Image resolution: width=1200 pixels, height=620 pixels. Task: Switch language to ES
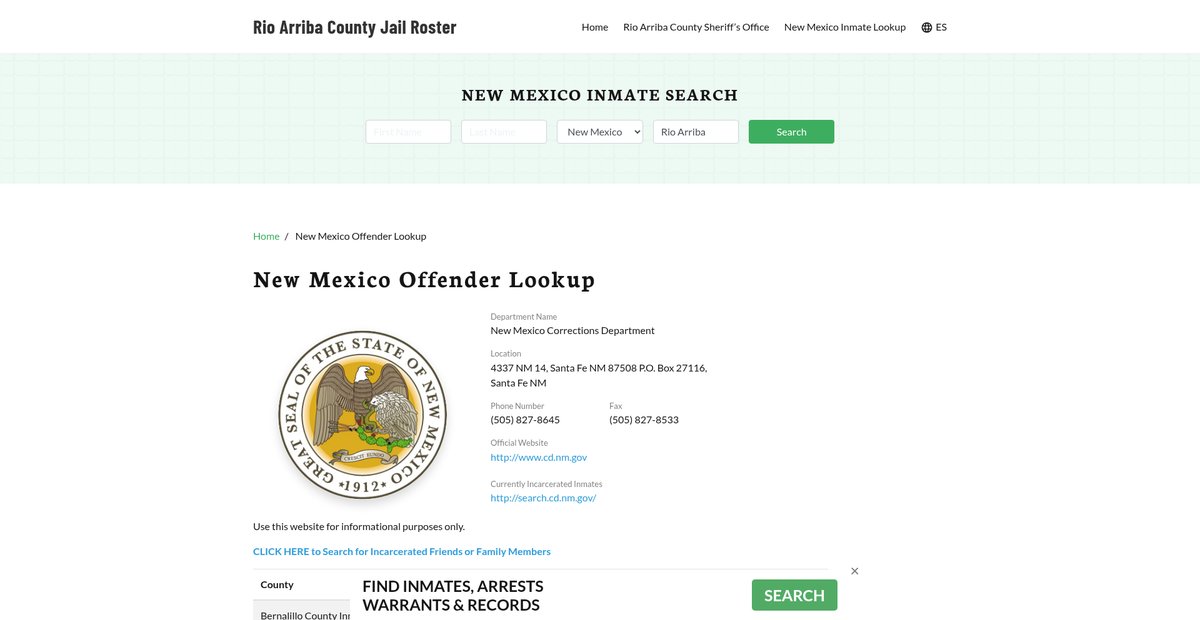click(x=941, y=27)
